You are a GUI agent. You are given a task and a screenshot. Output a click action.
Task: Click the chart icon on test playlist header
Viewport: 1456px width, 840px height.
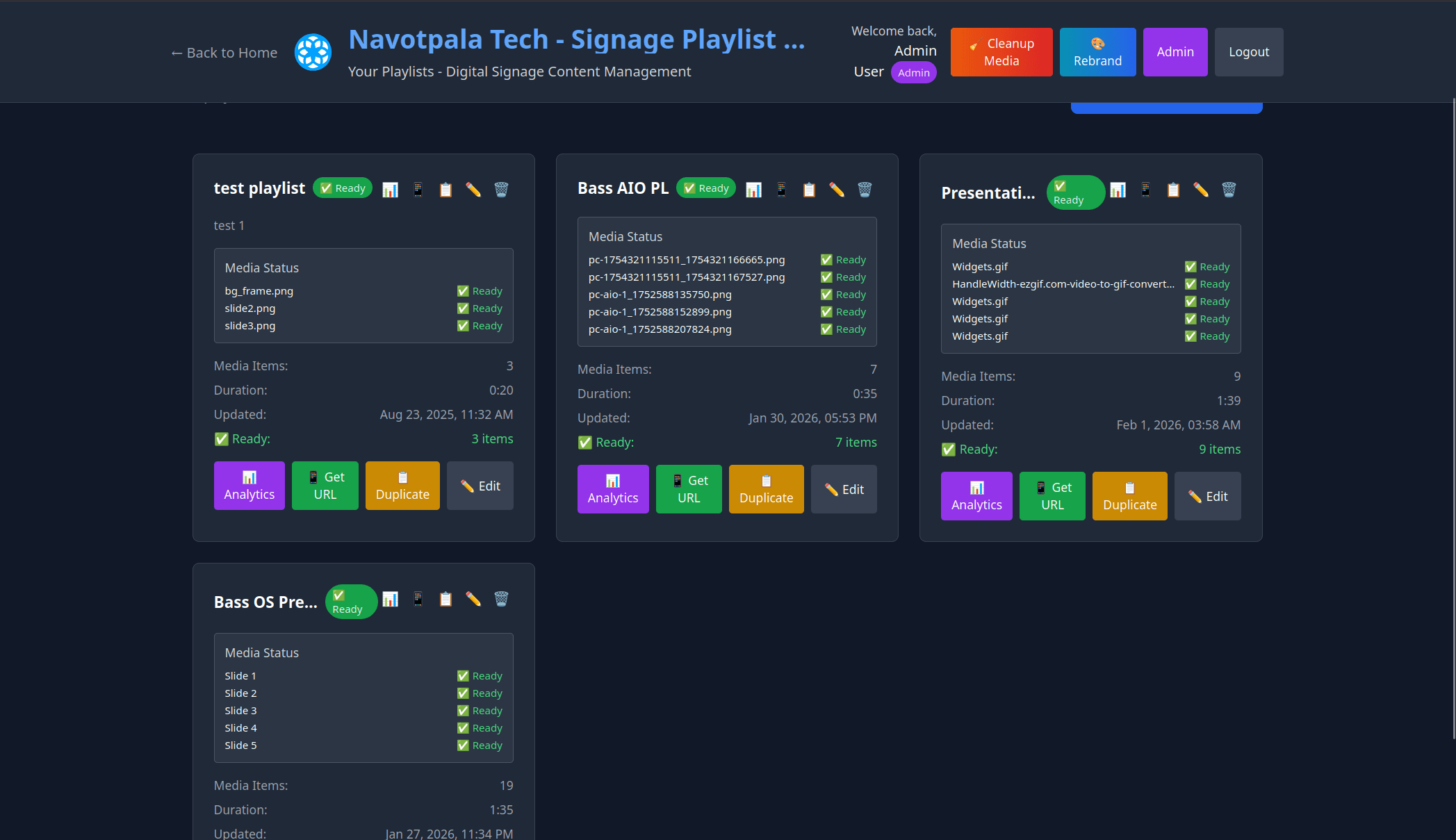coord(390,190)
